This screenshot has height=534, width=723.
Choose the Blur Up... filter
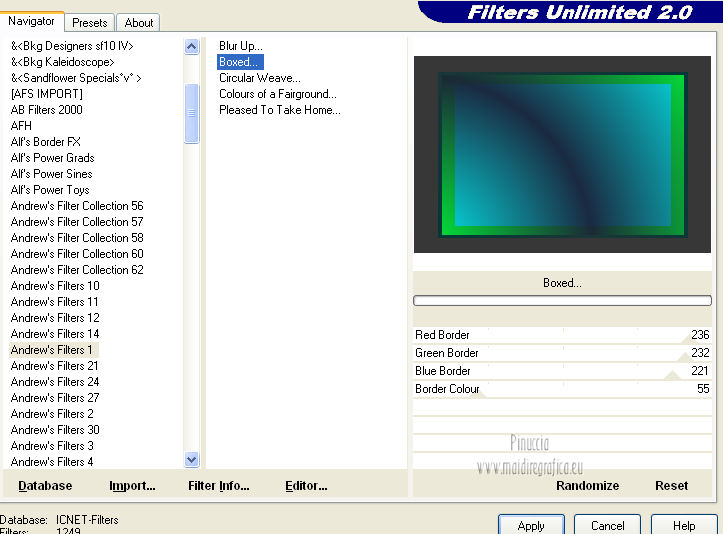click(x=241, y=46)
